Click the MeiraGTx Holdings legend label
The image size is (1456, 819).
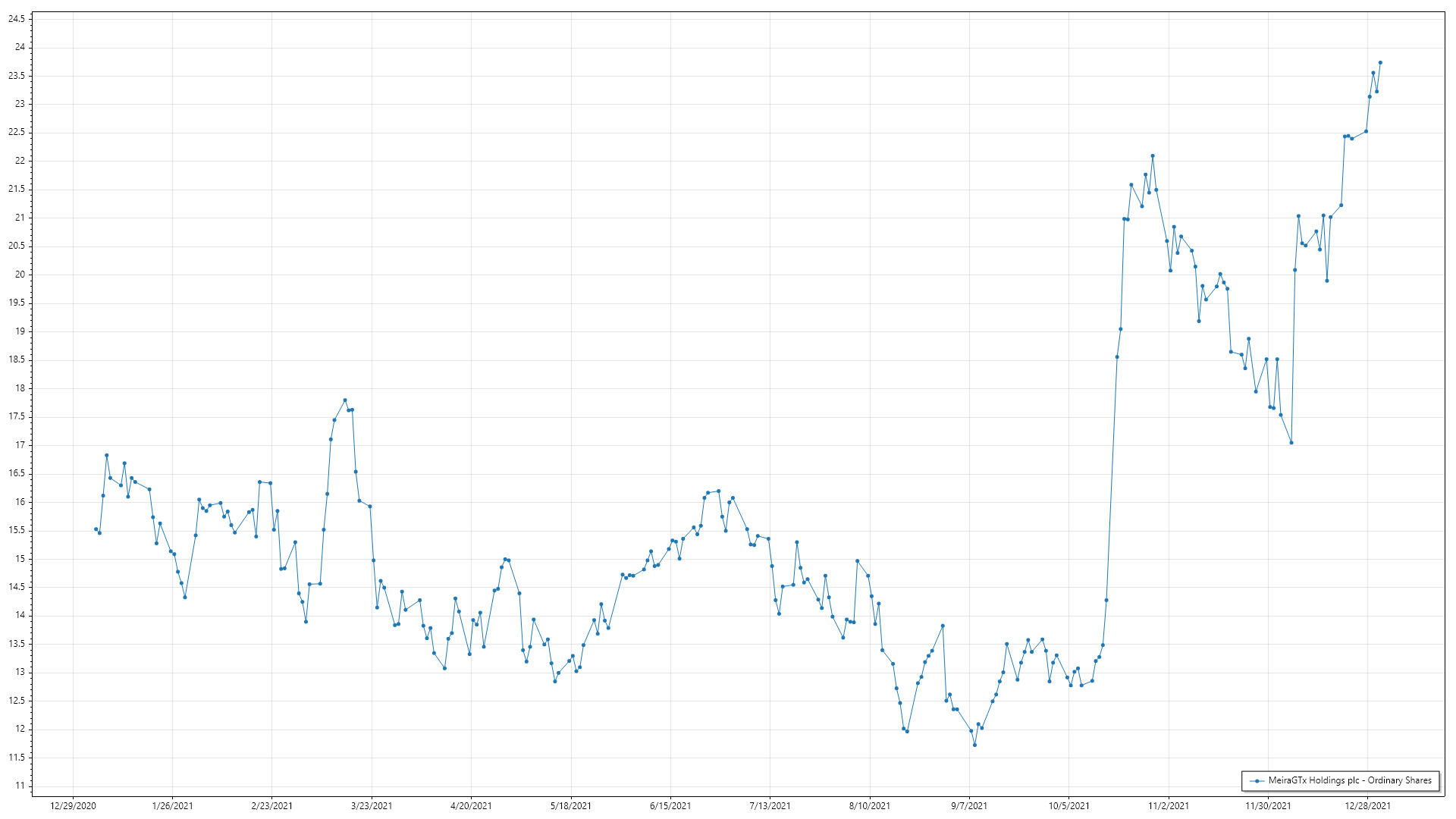click(1349, 780)
